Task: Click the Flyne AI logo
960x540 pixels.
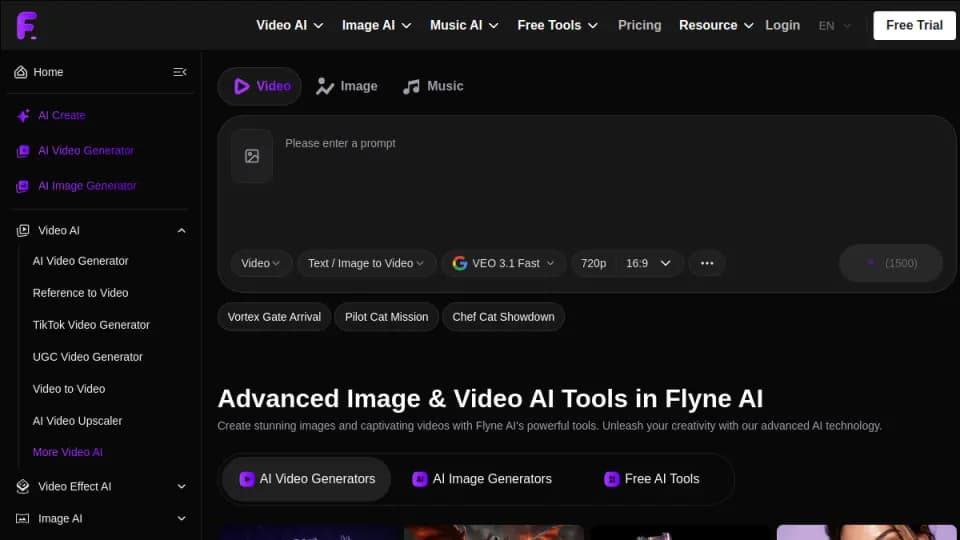Action: click(x=26, y=25)
